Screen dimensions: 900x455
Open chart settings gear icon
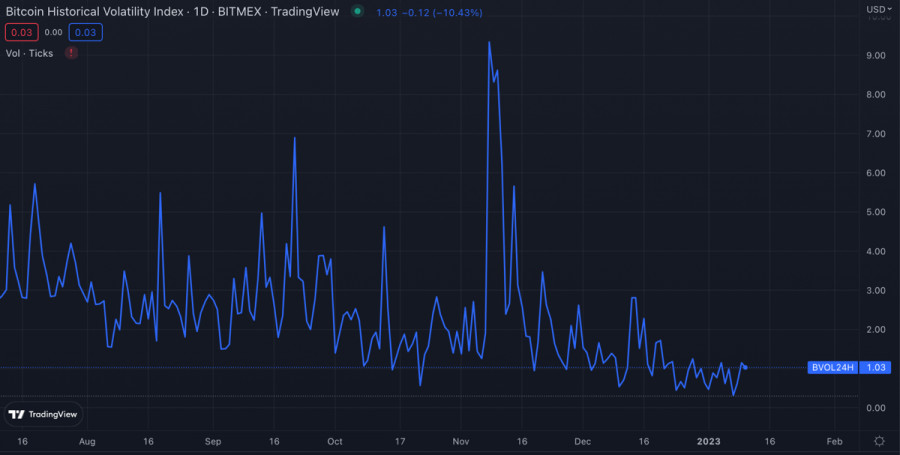coord(878,441)
